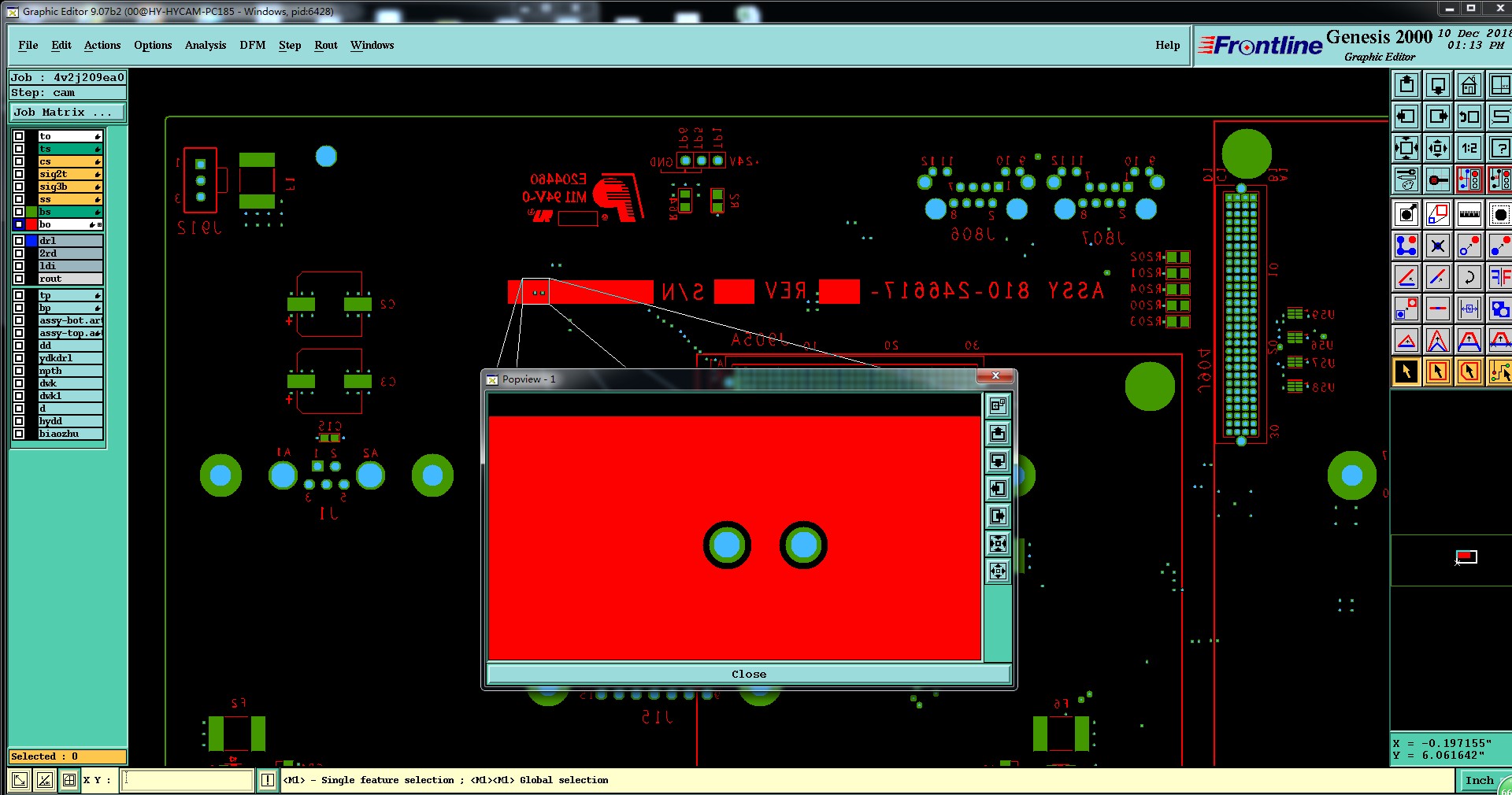Open the Edit menu
This screenshot has height=795, width=1512.
tap(61, 45)
